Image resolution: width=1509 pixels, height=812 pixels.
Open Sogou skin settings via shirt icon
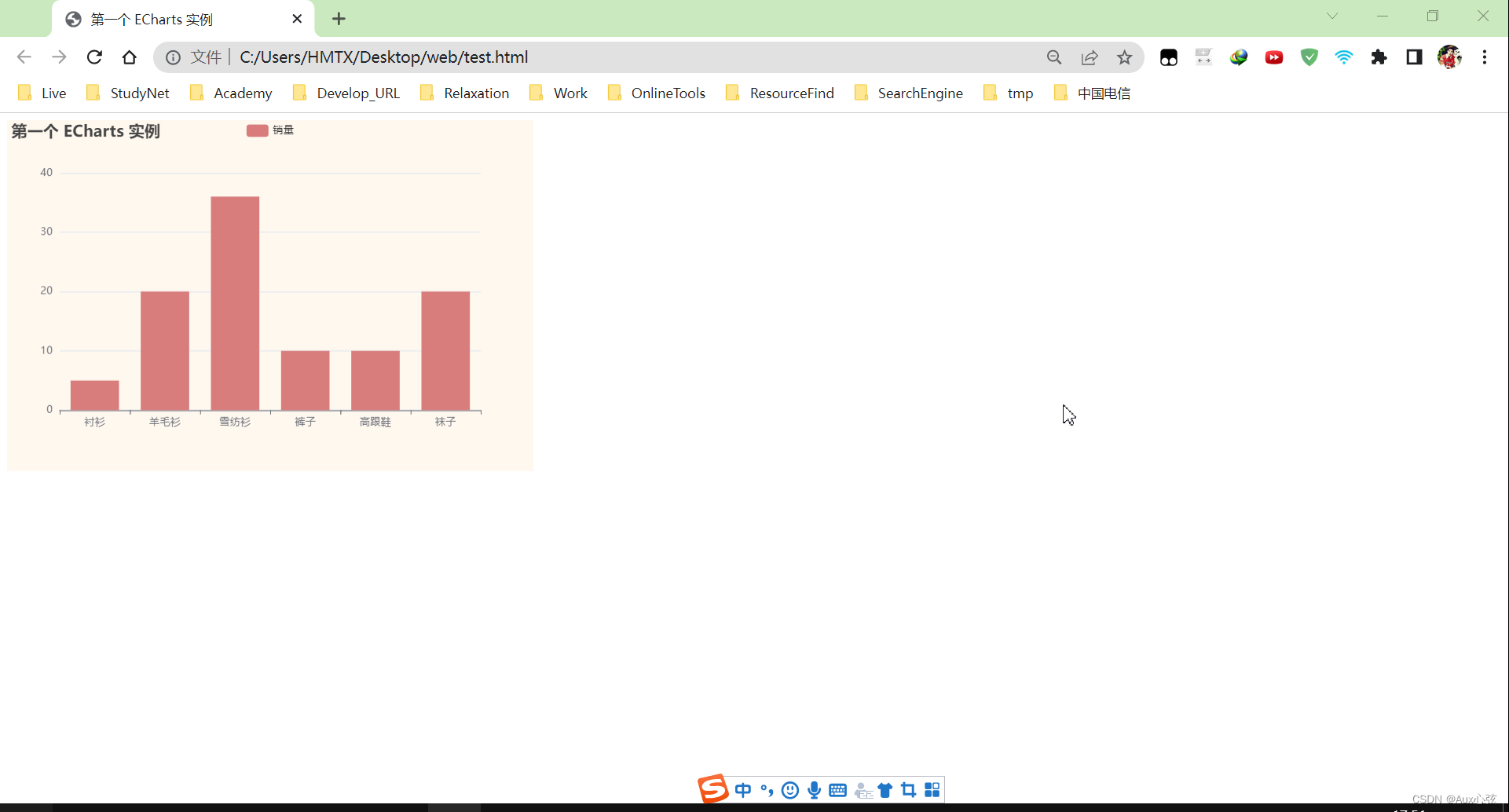(885, 790)
